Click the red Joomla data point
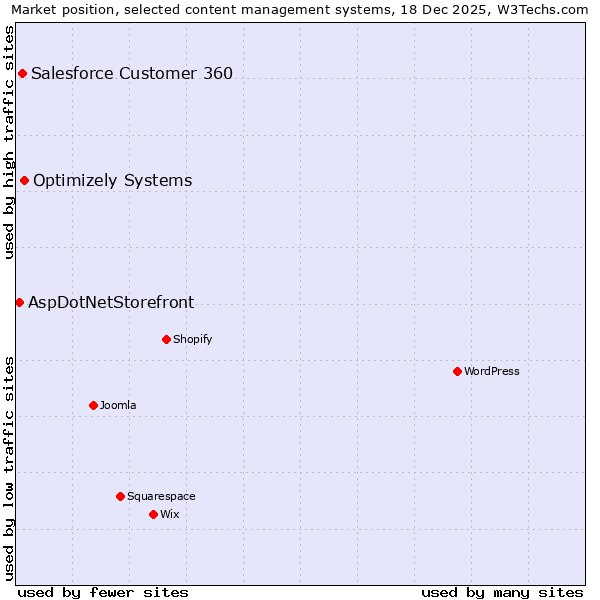 (93, 406)
